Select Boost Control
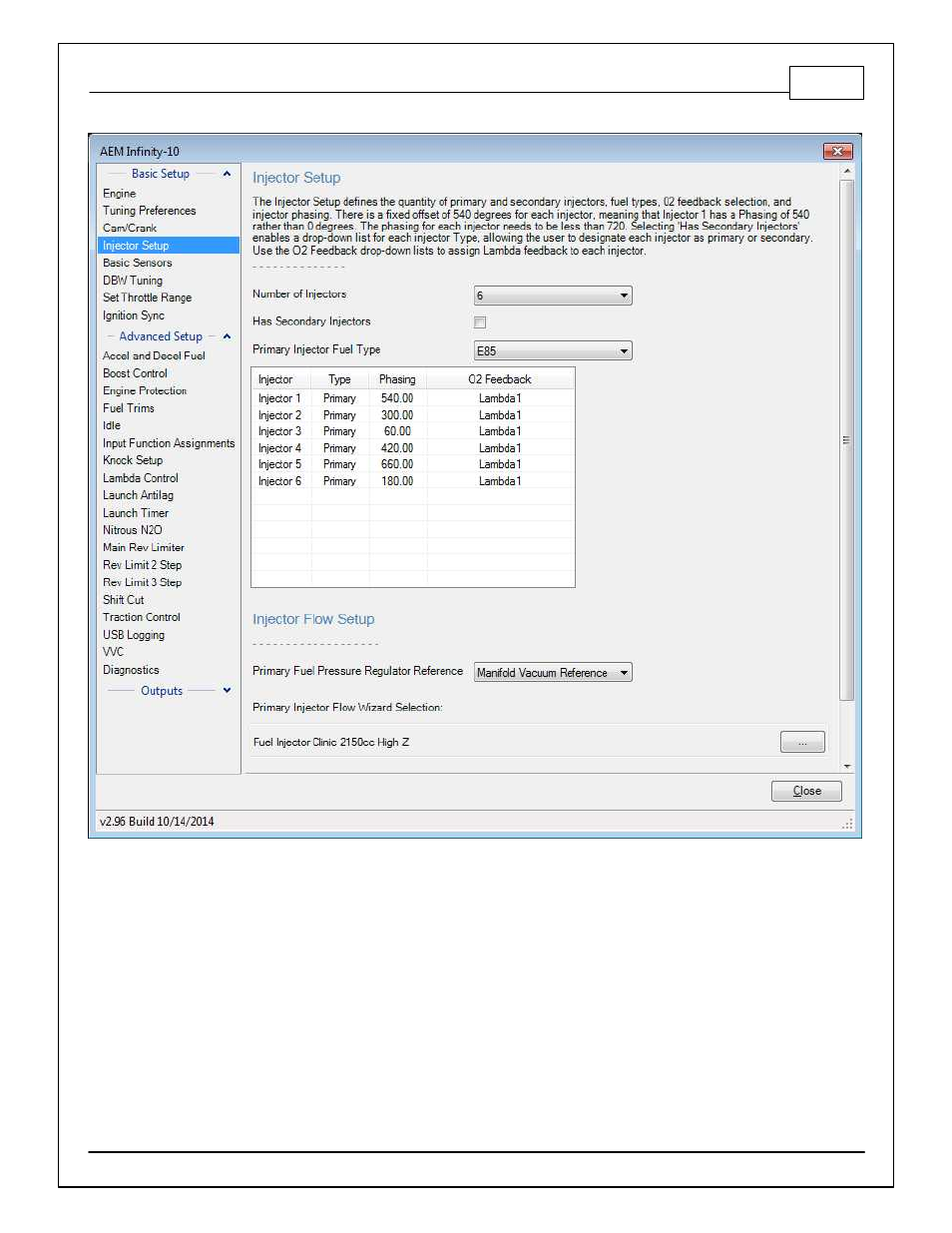952x1233 pixels. (136, 373)
